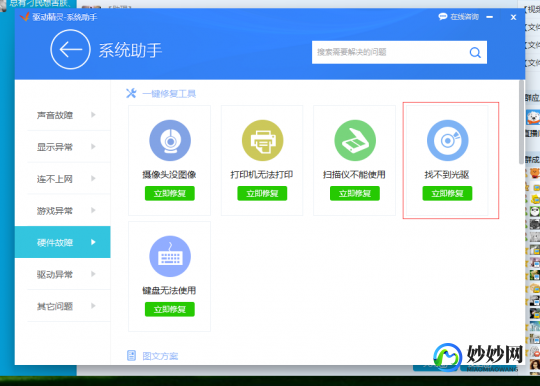Click 立即修复 under 扫描仪不能使用
The image size is (540, 386).
[x=355, y=194]
